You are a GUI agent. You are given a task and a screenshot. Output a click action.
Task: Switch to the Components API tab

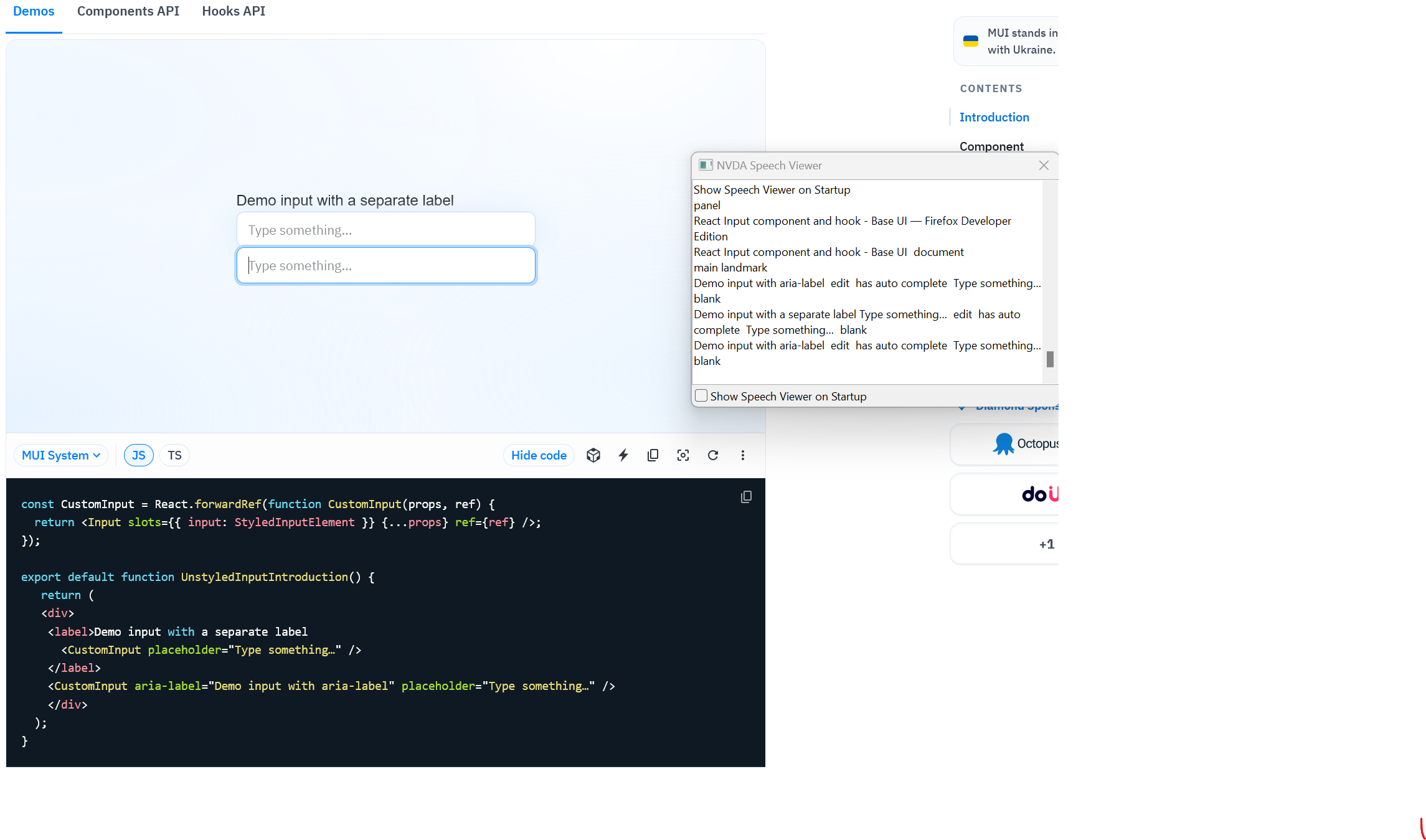click(x=128, y=11)
